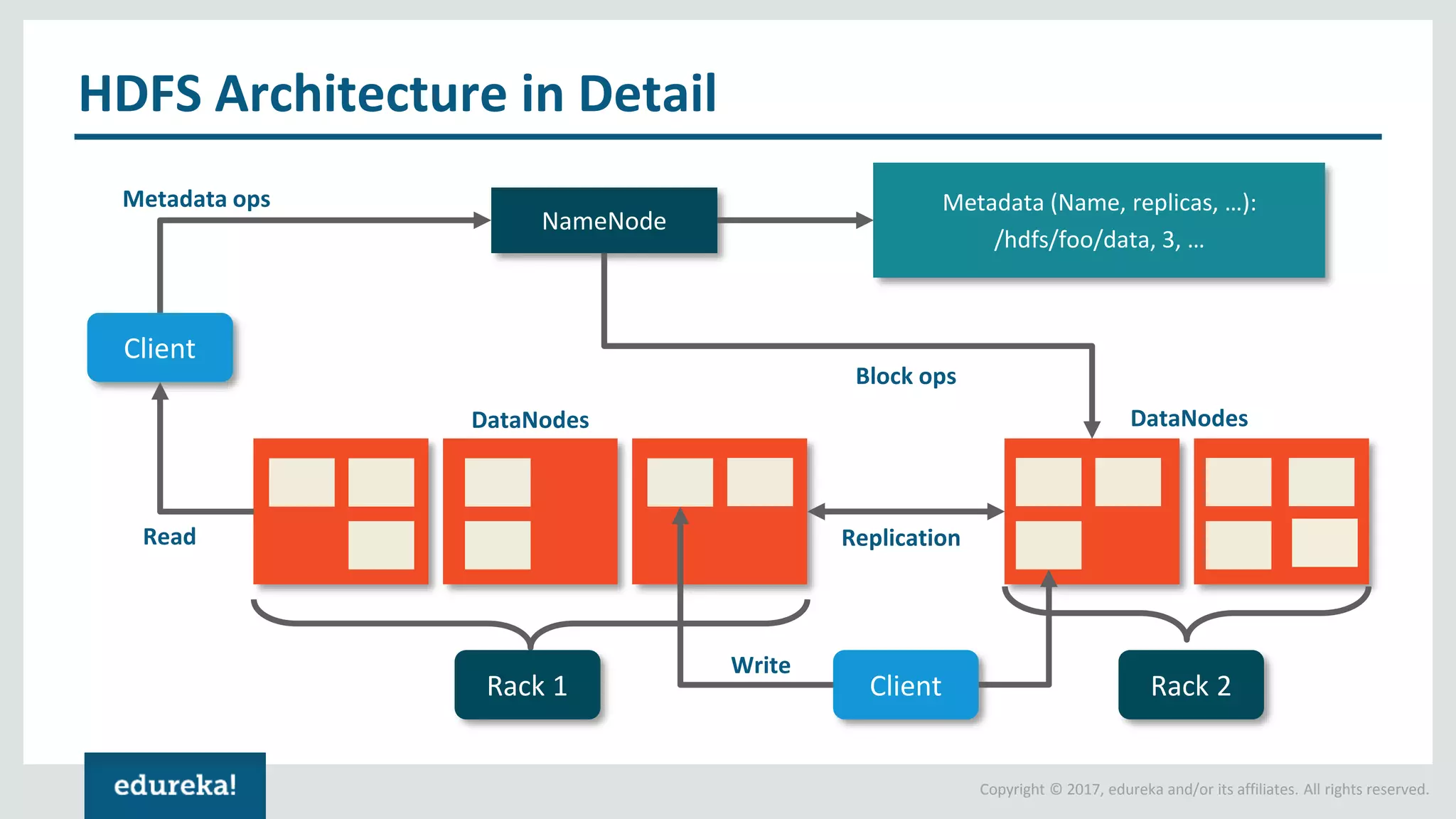Click the copyright notice text
Image resolution: width=1456 pixels, height=819 pixels.
1204,789
